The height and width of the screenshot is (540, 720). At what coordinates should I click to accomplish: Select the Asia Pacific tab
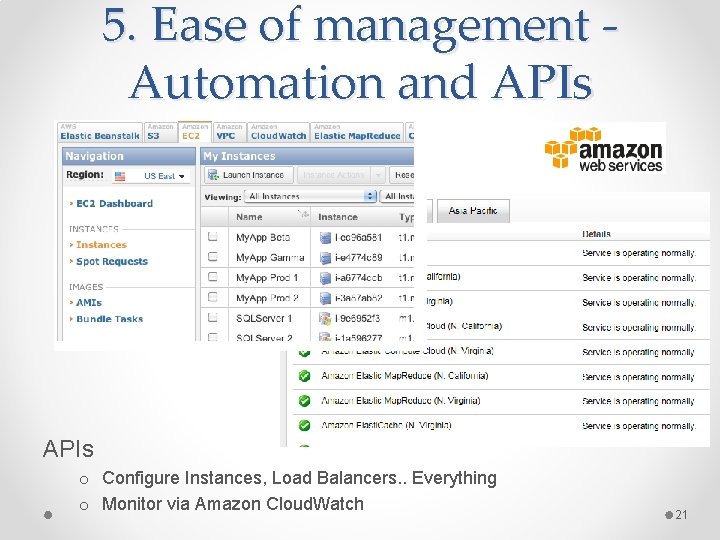[473, 211]
